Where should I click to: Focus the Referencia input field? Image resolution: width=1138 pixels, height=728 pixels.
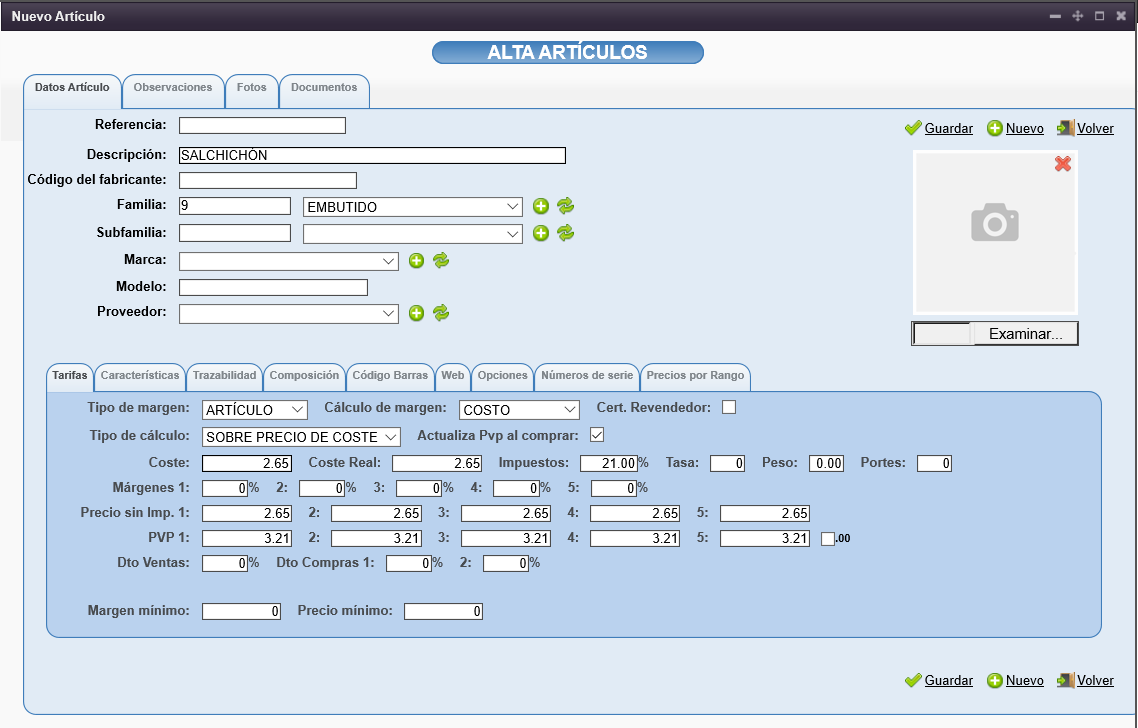click(x=262, y=126)
